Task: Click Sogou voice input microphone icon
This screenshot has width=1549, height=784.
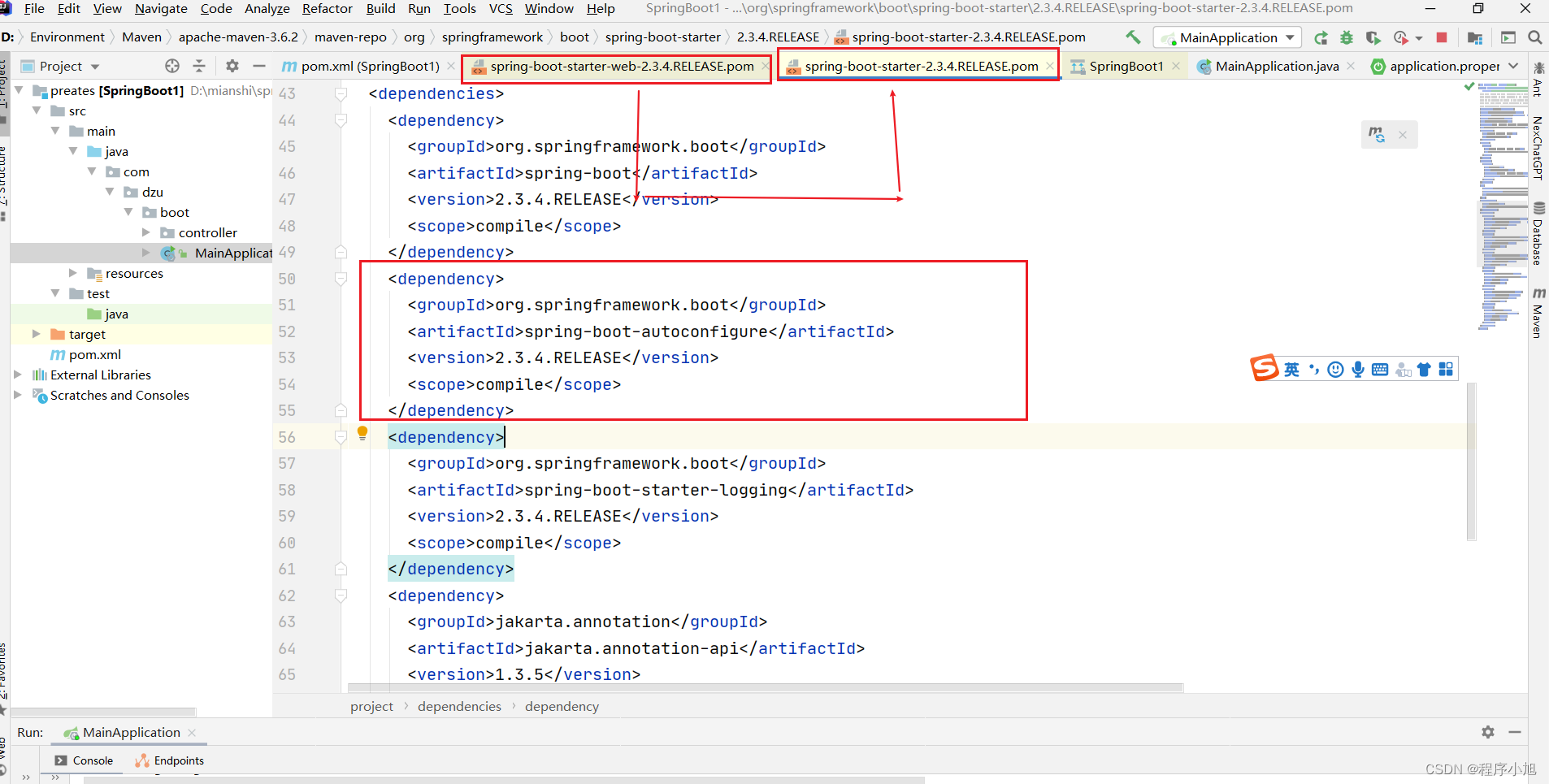Action: pos(1358,370)
